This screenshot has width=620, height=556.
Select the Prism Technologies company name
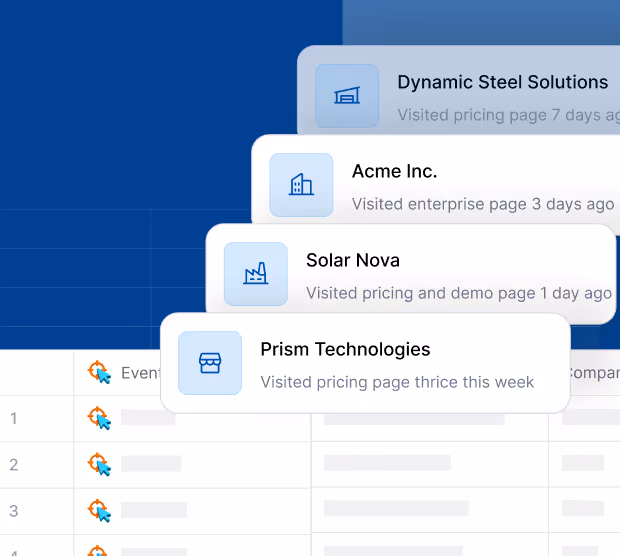(x=345, y=350)
